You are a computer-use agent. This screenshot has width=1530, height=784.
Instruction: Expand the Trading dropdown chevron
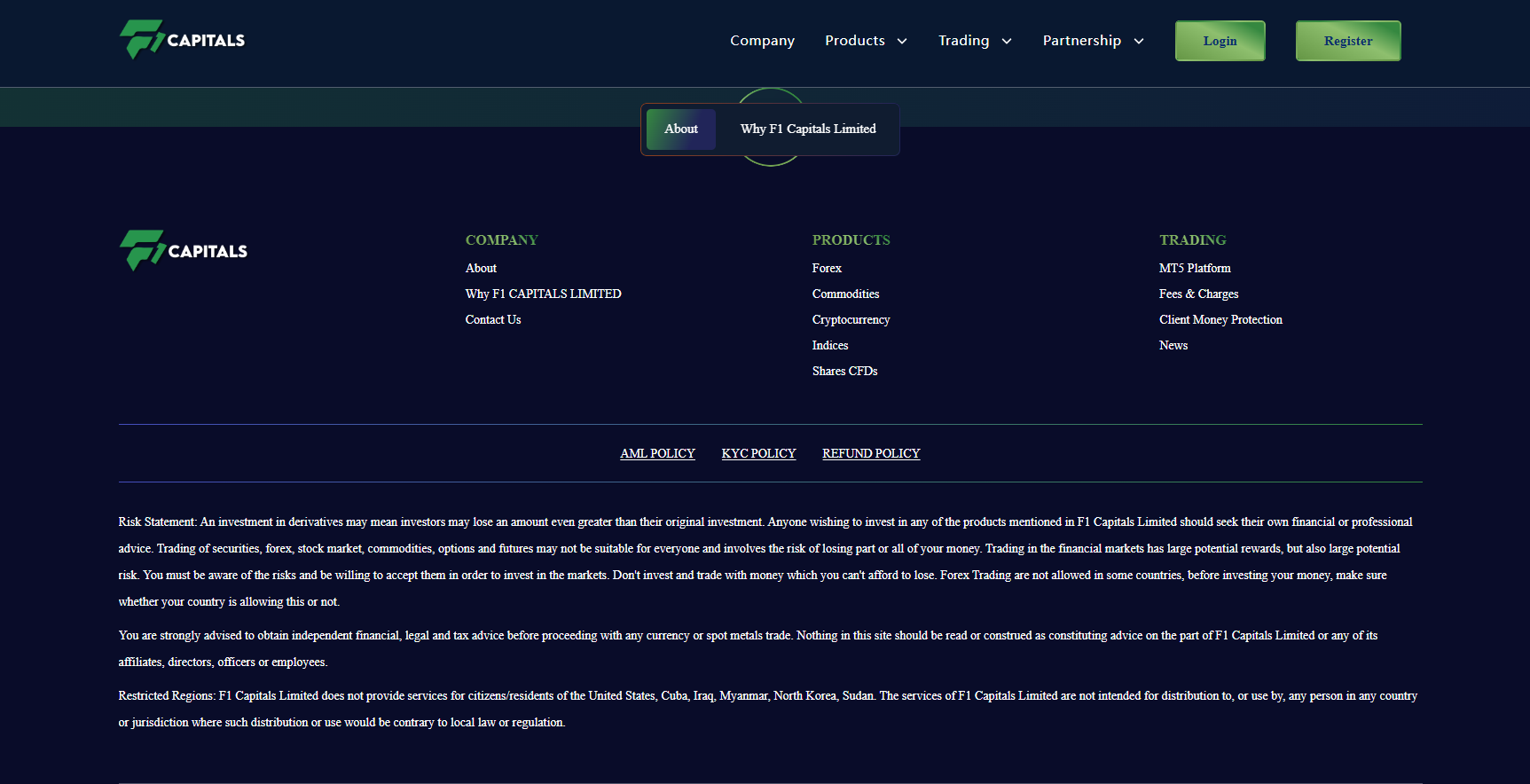pyautogui.click(x=1007, y=41)
